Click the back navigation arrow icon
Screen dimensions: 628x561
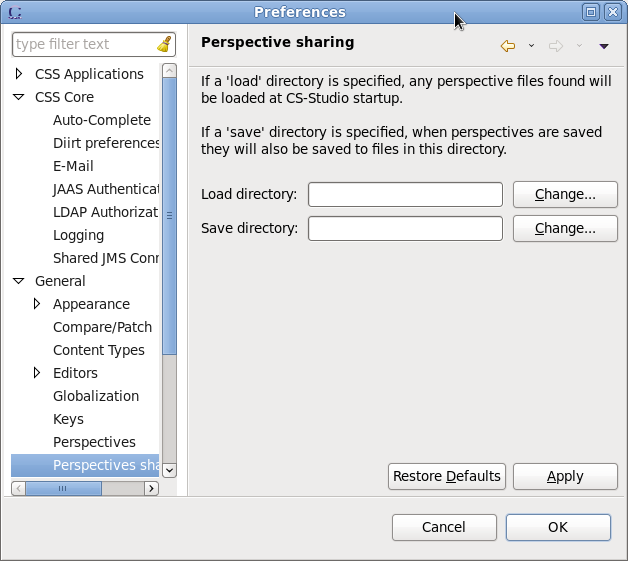[x=508, y=46]
